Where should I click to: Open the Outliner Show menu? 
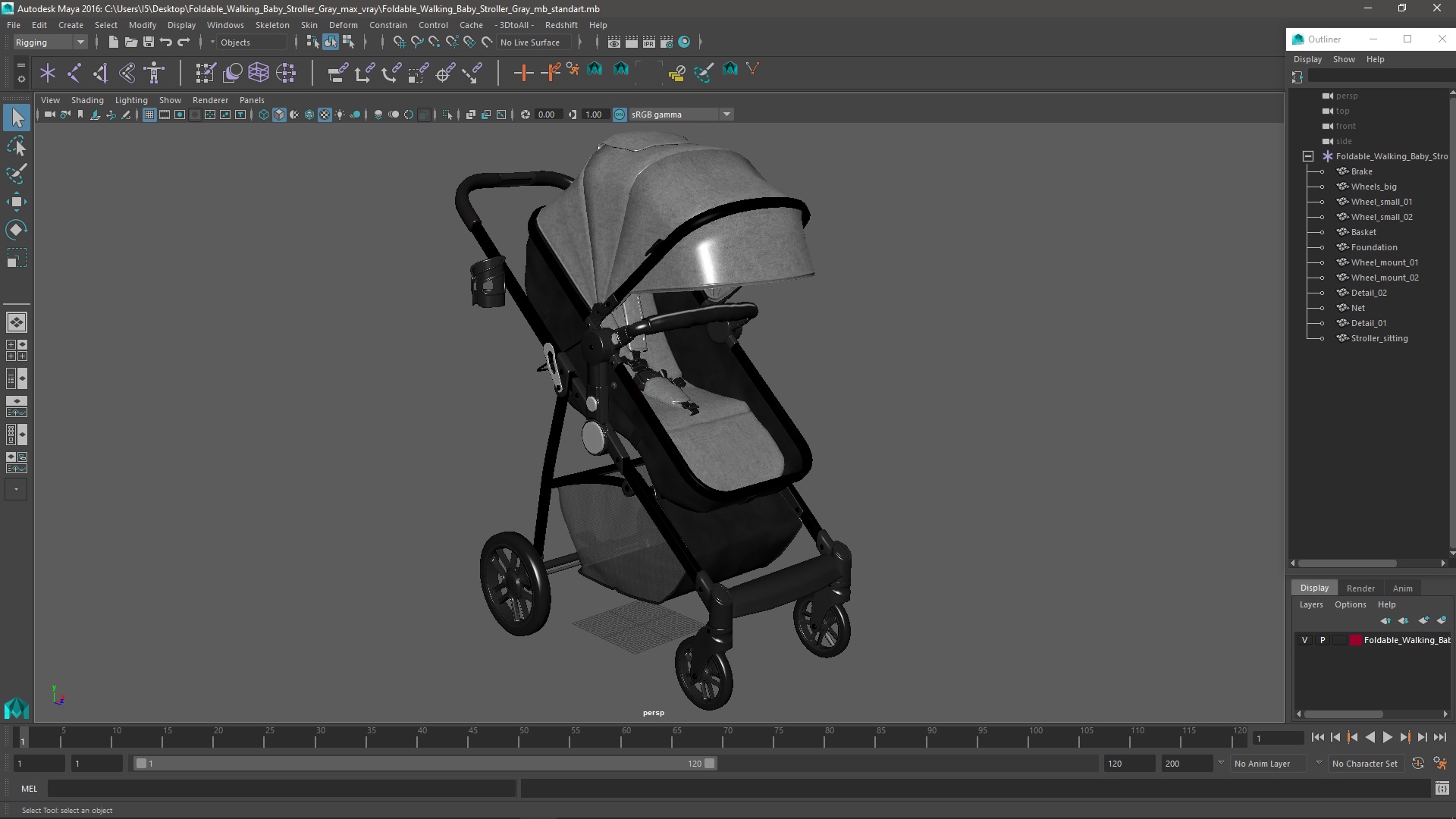1344,59
